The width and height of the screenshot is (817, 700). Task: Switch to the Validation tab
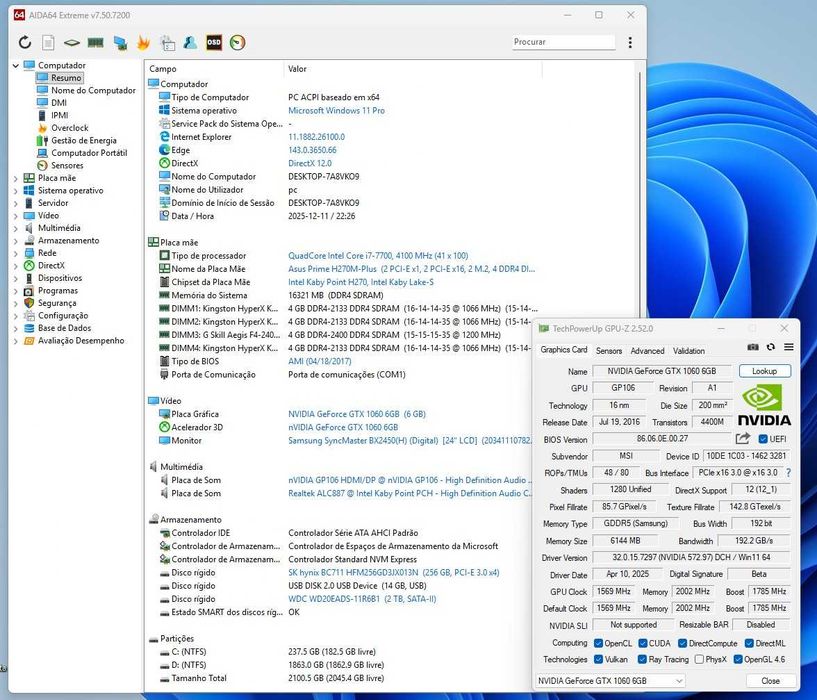[688, 351]
